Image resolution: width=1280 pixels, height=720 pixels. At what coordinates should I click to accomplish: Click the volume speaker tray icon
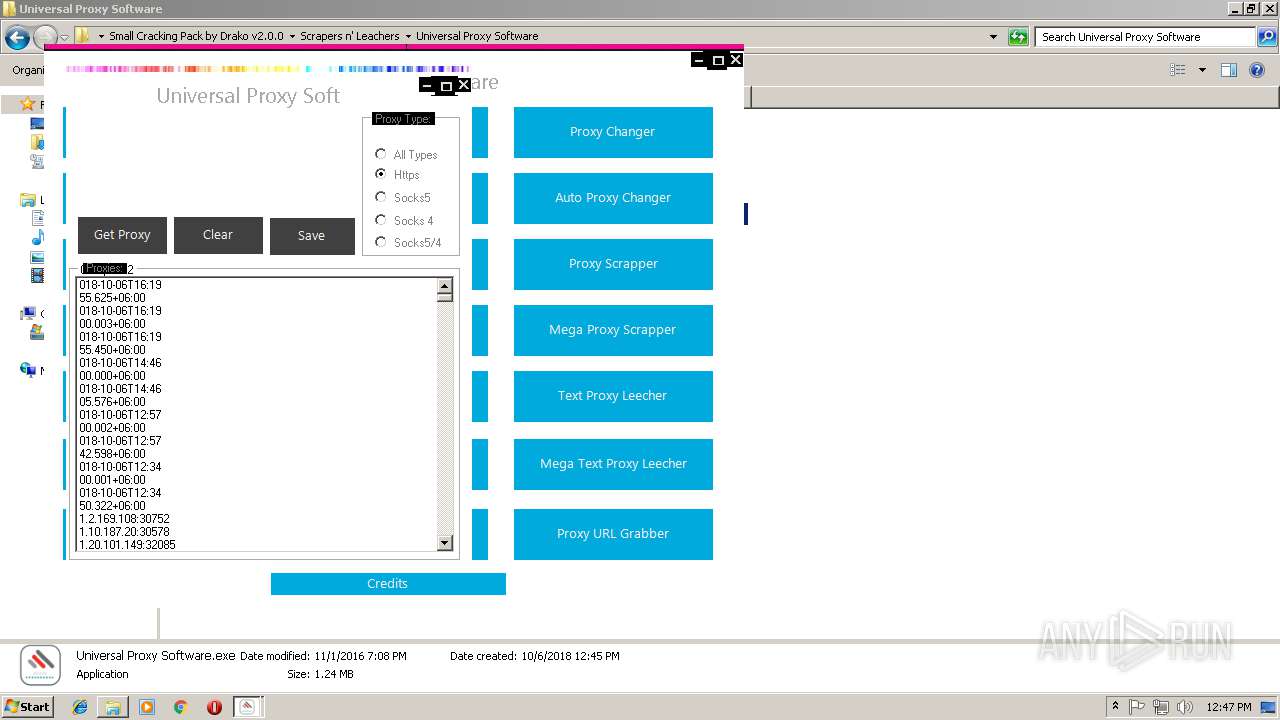click(1185, 707)
